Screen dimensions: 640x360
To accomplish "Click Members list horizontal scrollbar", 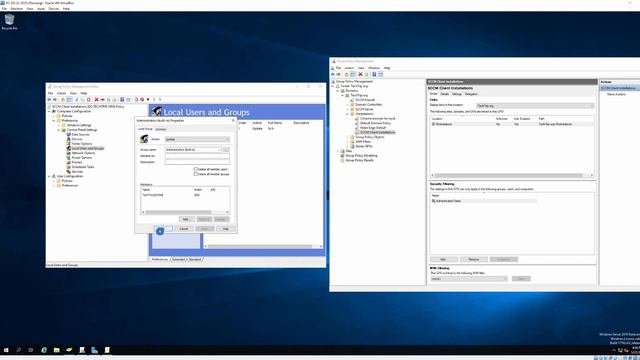I will [185, 212].
